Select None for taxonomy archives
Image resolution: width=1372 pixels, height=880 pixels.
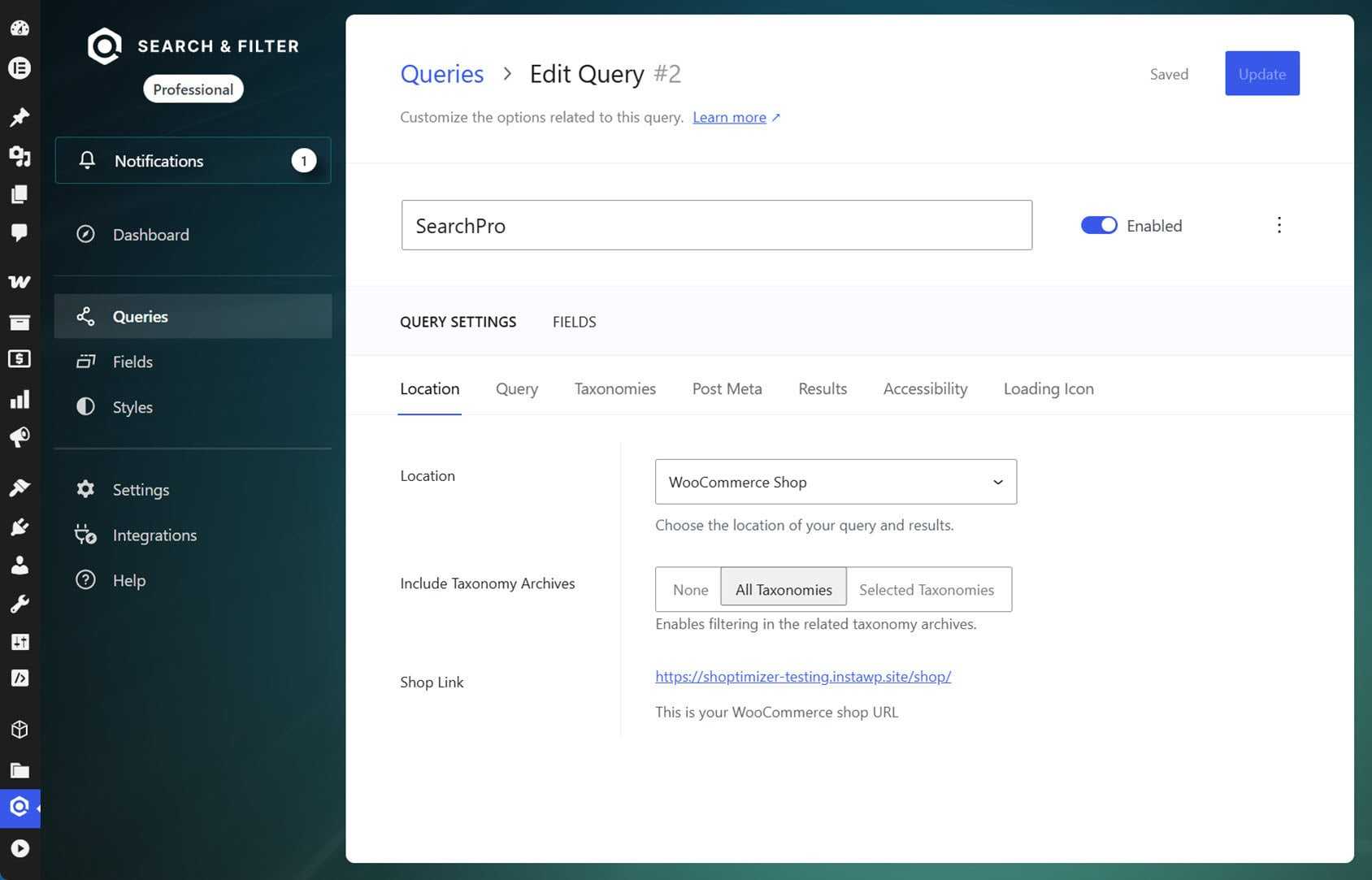point(689,589)
